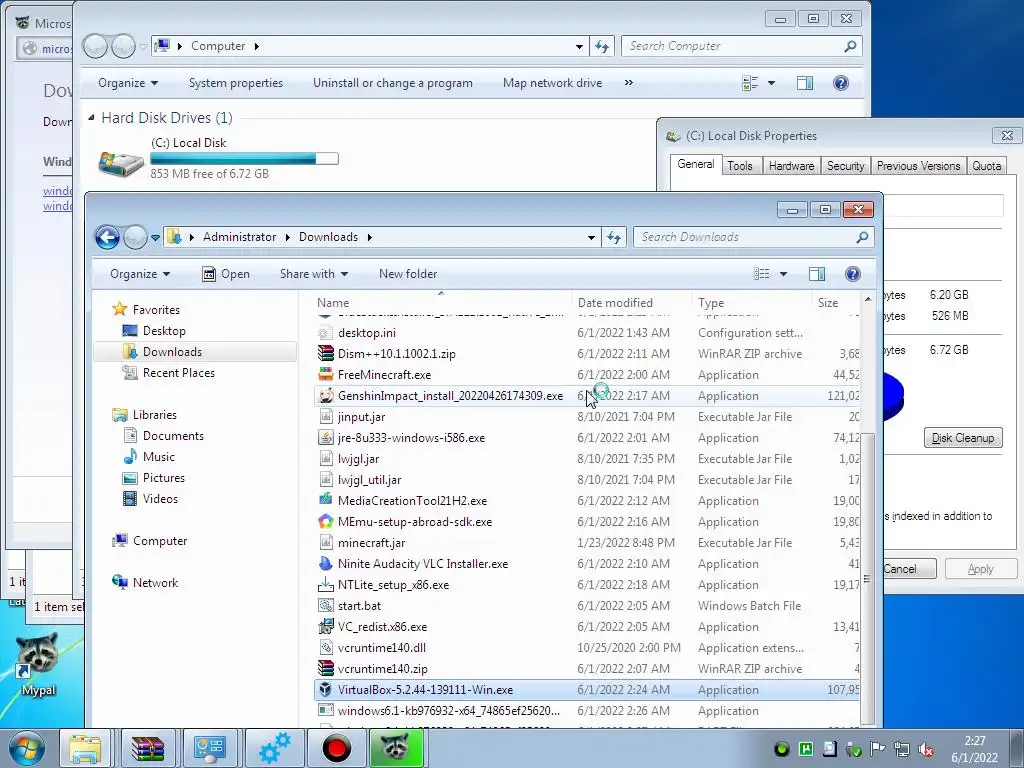Click magnifier icon in Search Downloads box
Viewport: 1024px width, 768px height.
click(862, 237)
